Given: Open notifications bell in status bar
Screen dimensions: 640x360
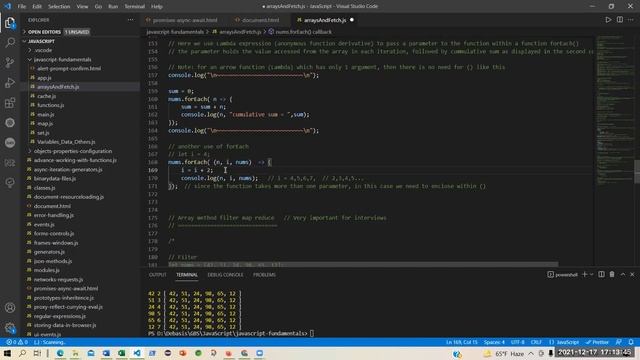Looking at the screenshot, I should click(x=631, y=342).
